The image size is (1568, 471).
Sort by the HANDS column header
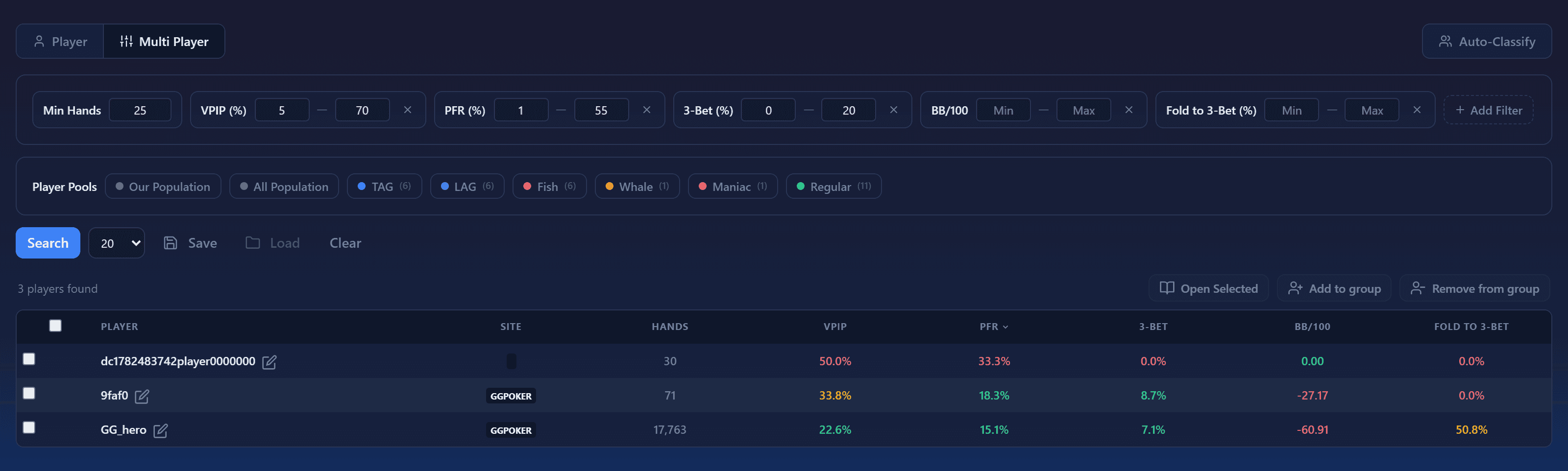[x=669, y=327]
